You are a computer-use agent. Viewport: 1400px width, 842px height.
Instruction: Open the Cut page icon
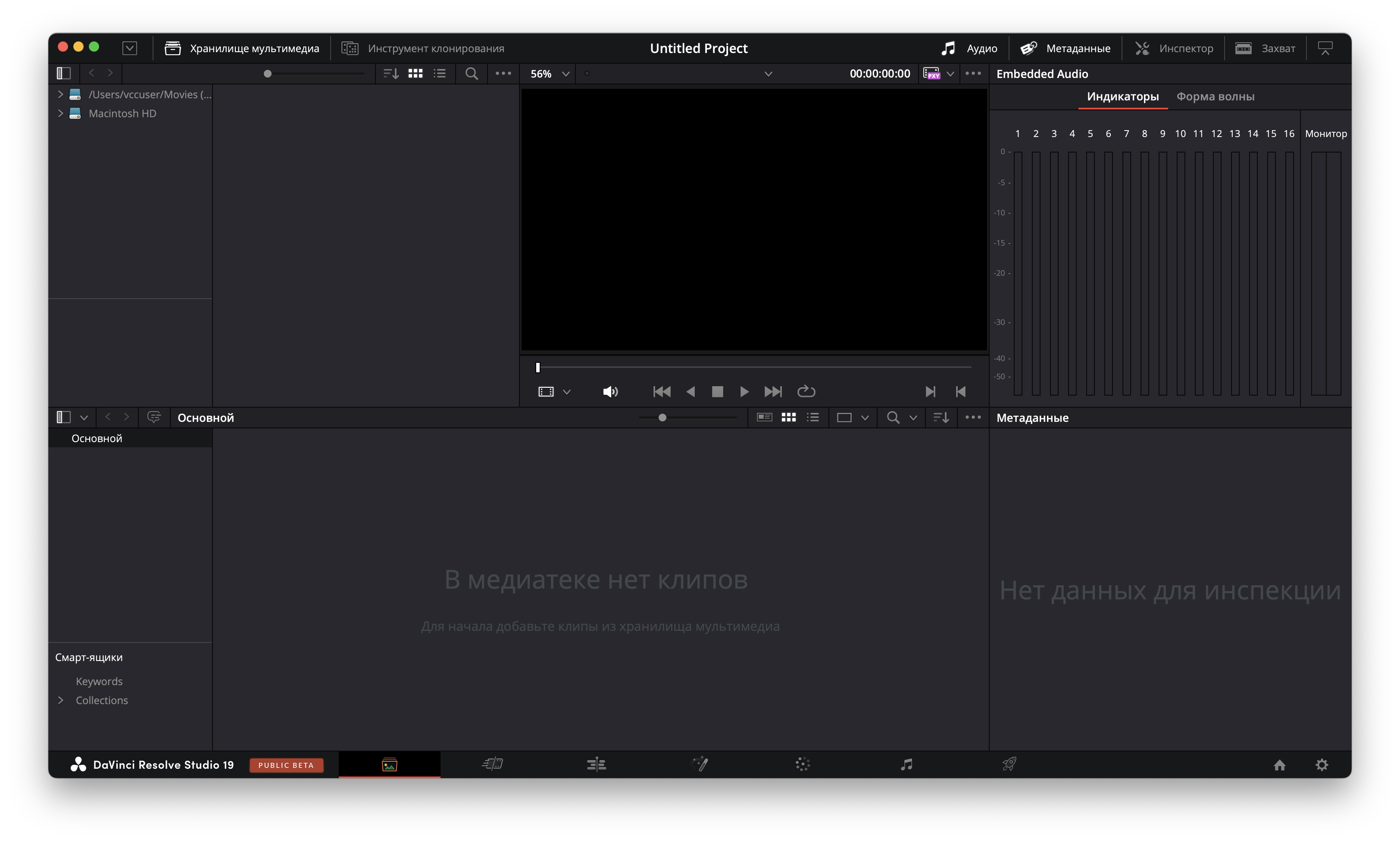(493, 764)
